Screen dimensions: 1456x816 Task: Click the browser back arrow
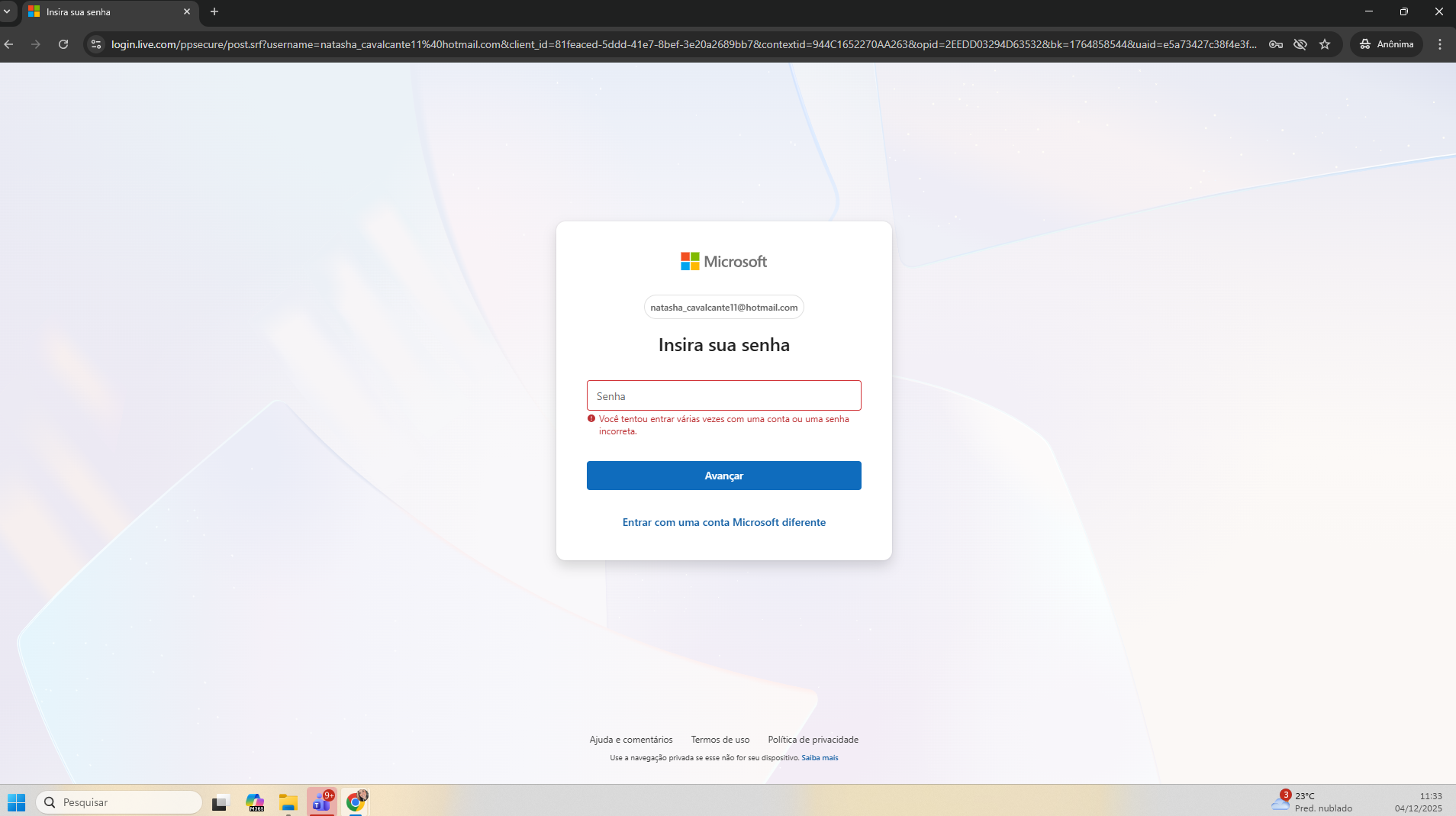9,44
